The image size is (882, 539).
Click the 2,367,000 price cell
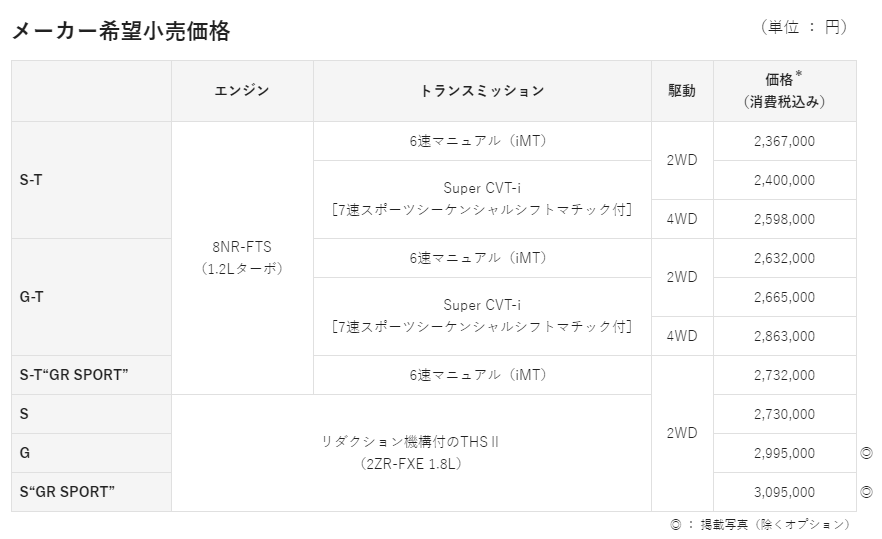[x=784, y=141]
